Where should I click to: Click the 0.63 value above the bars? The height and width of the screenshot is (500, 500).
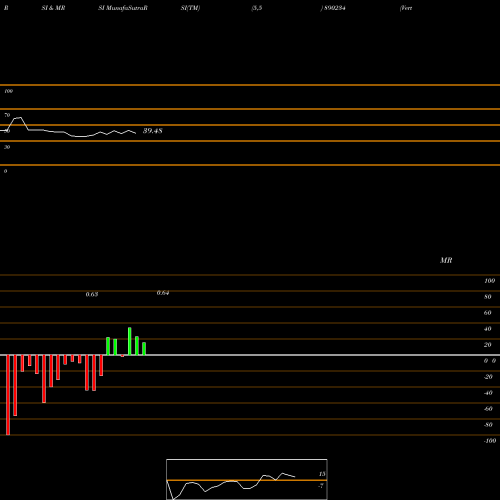click(x=92, y=294)
